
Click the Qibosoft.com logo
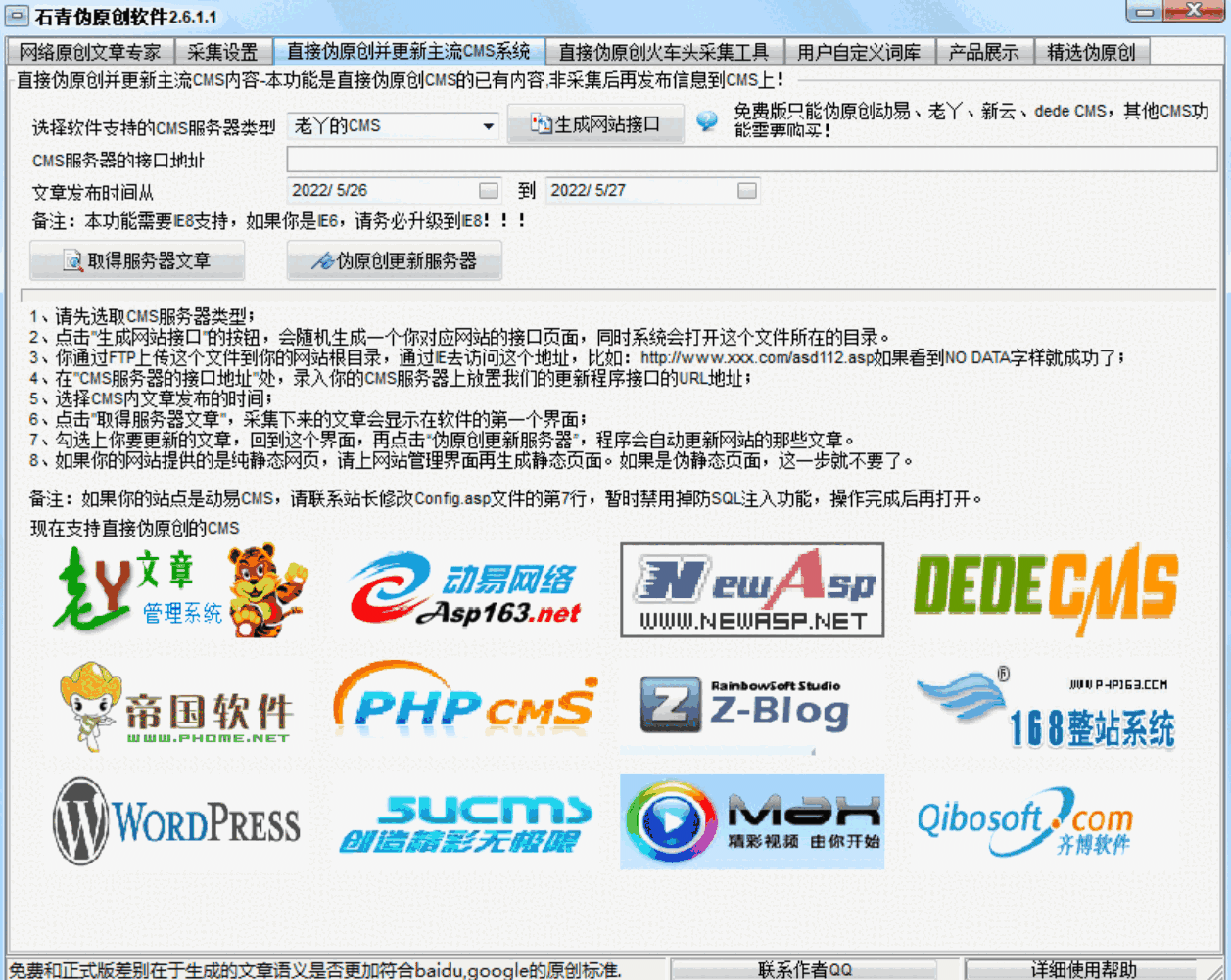click(1024, 820)
